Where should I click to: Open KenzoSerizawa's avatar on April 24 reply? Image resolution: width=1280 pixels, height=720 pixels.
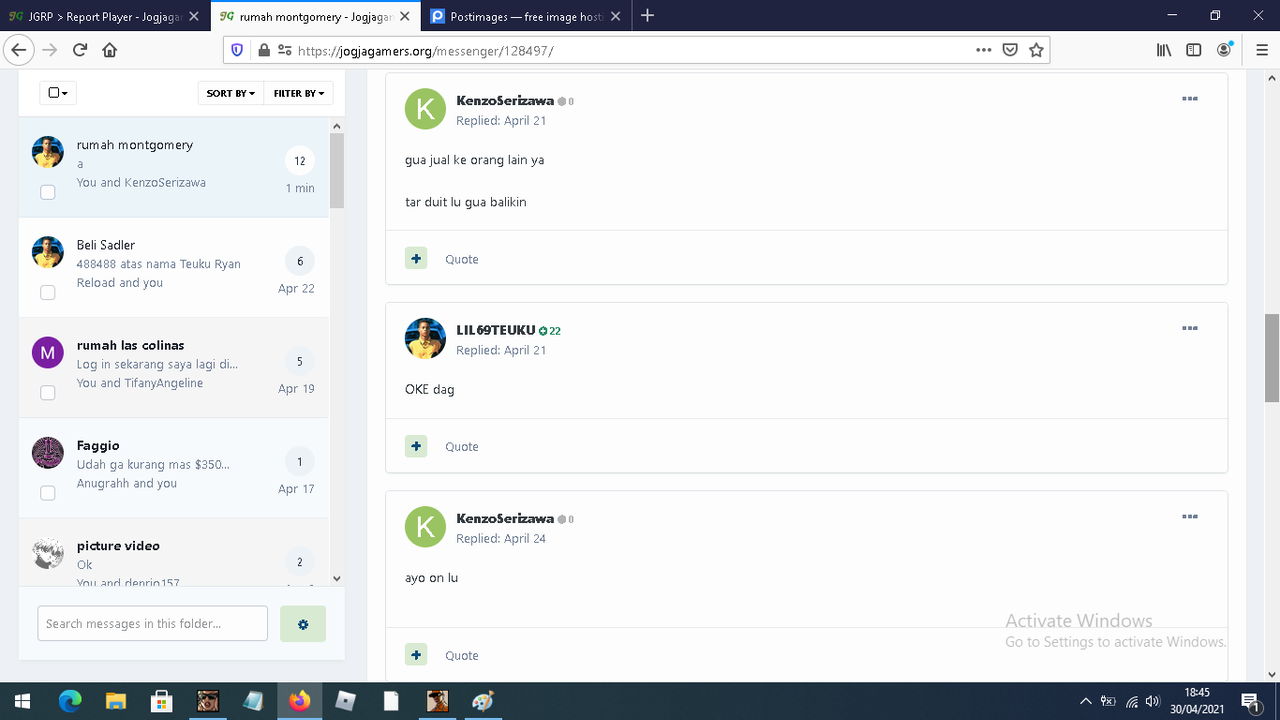[425, 527]
